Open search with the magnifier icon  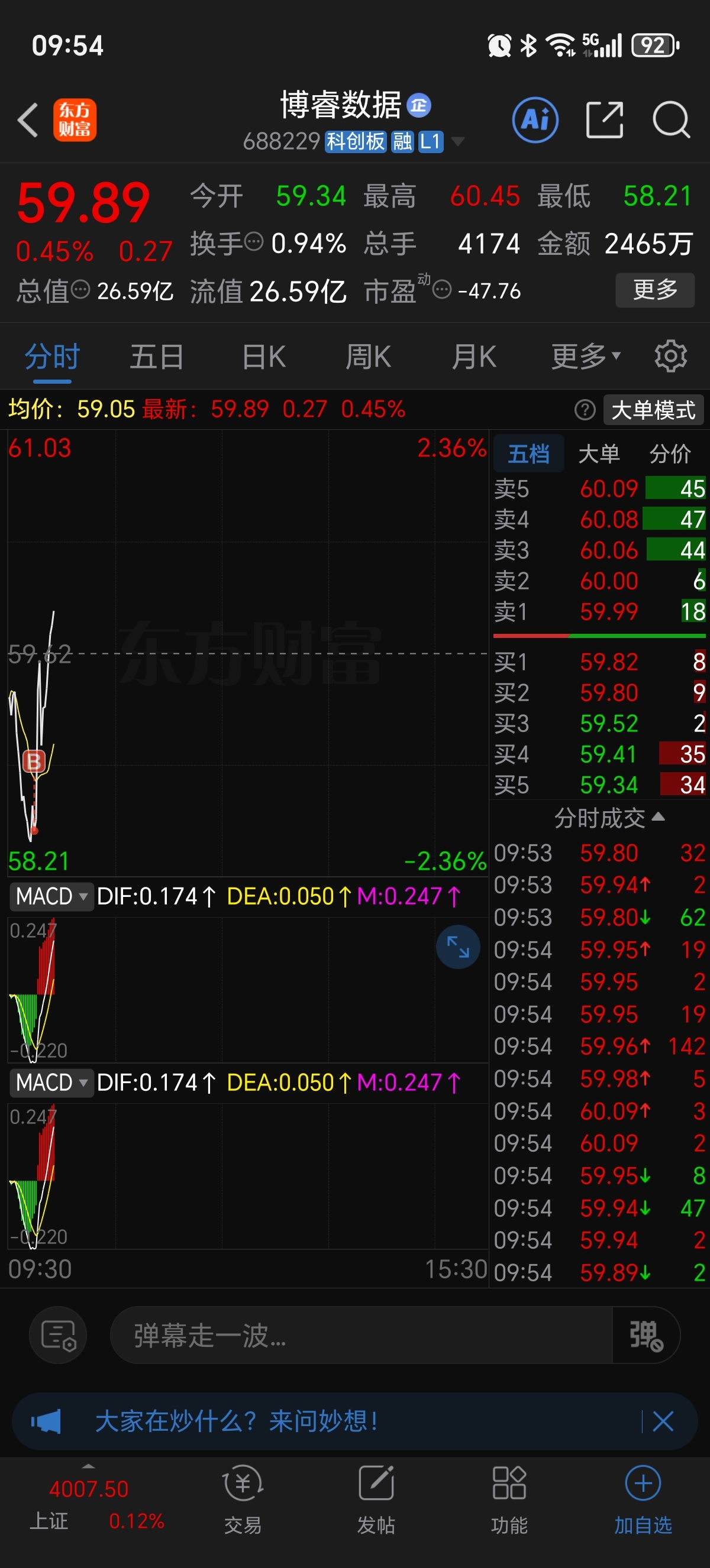671,119
